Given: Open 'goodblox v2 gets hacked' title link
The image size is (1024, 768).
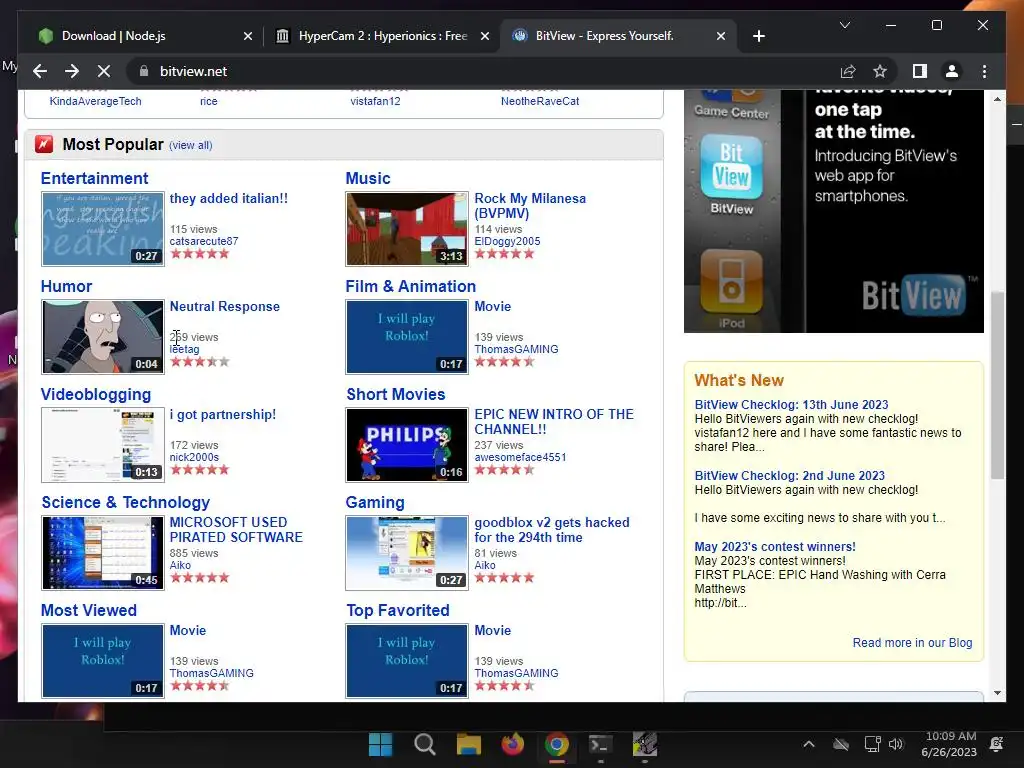Looking at the screenshot, I should click(552, 530).
